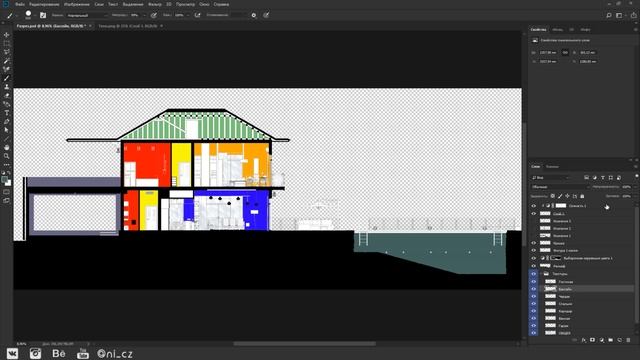Select the Rectangular Marquee tool
This screenshot has width=640, height=360.
(7, 43)
